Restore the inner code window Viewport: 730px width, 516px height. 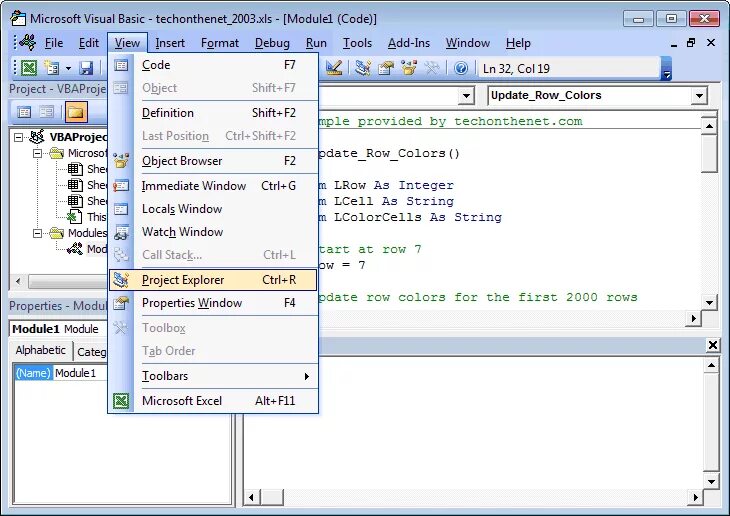pyautogui.click(x=691, y=43)
